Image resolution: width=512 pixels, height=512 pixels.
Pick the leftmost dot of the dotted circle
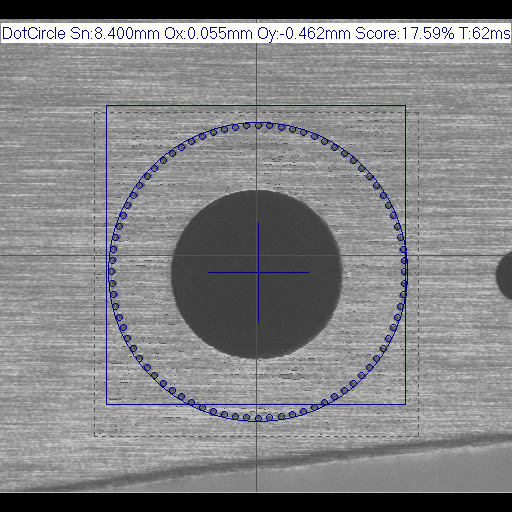point(112,272)
